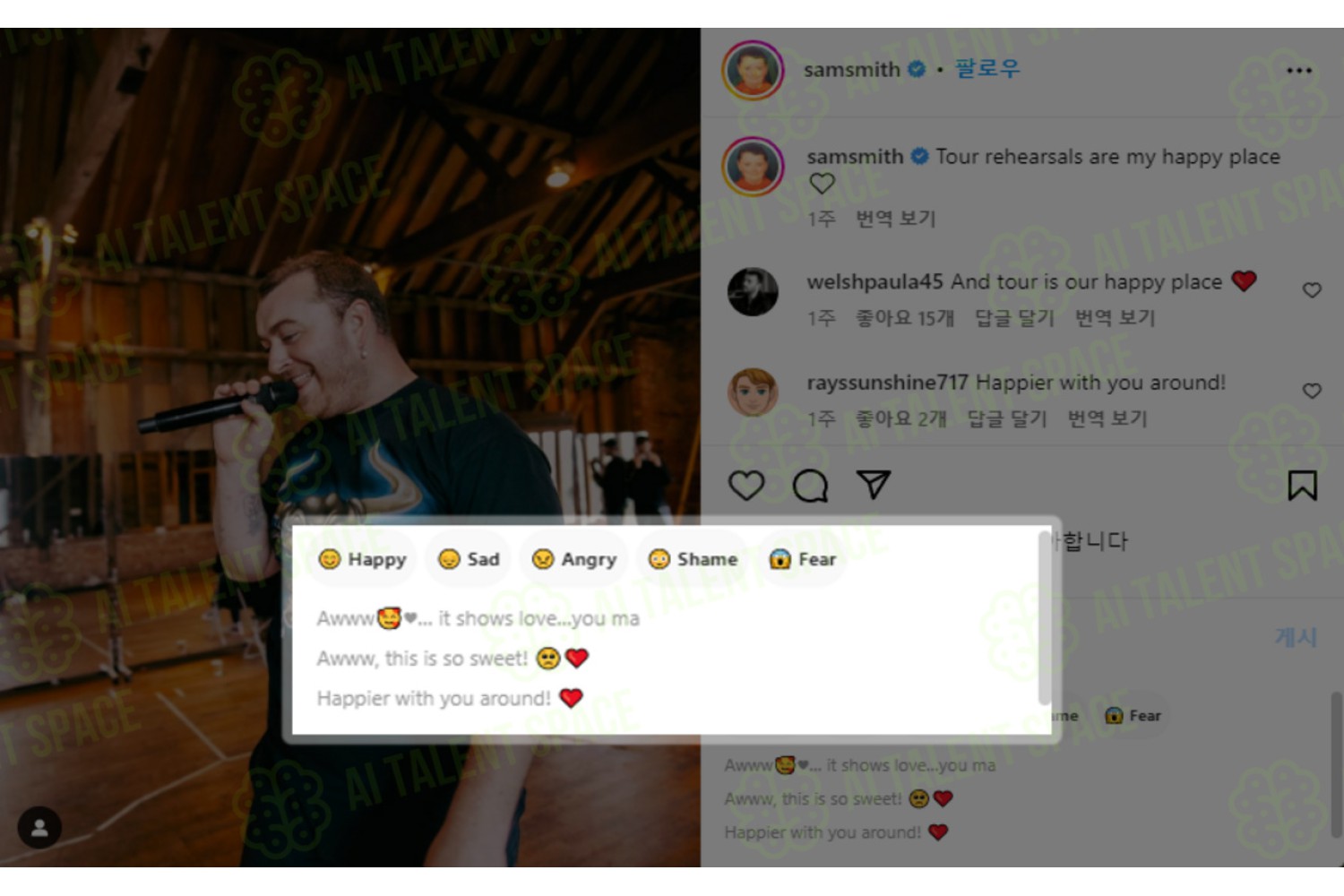Share the post with the paper plane icon
This screenshot has height=896, width=1344.
tap(873, 485)
